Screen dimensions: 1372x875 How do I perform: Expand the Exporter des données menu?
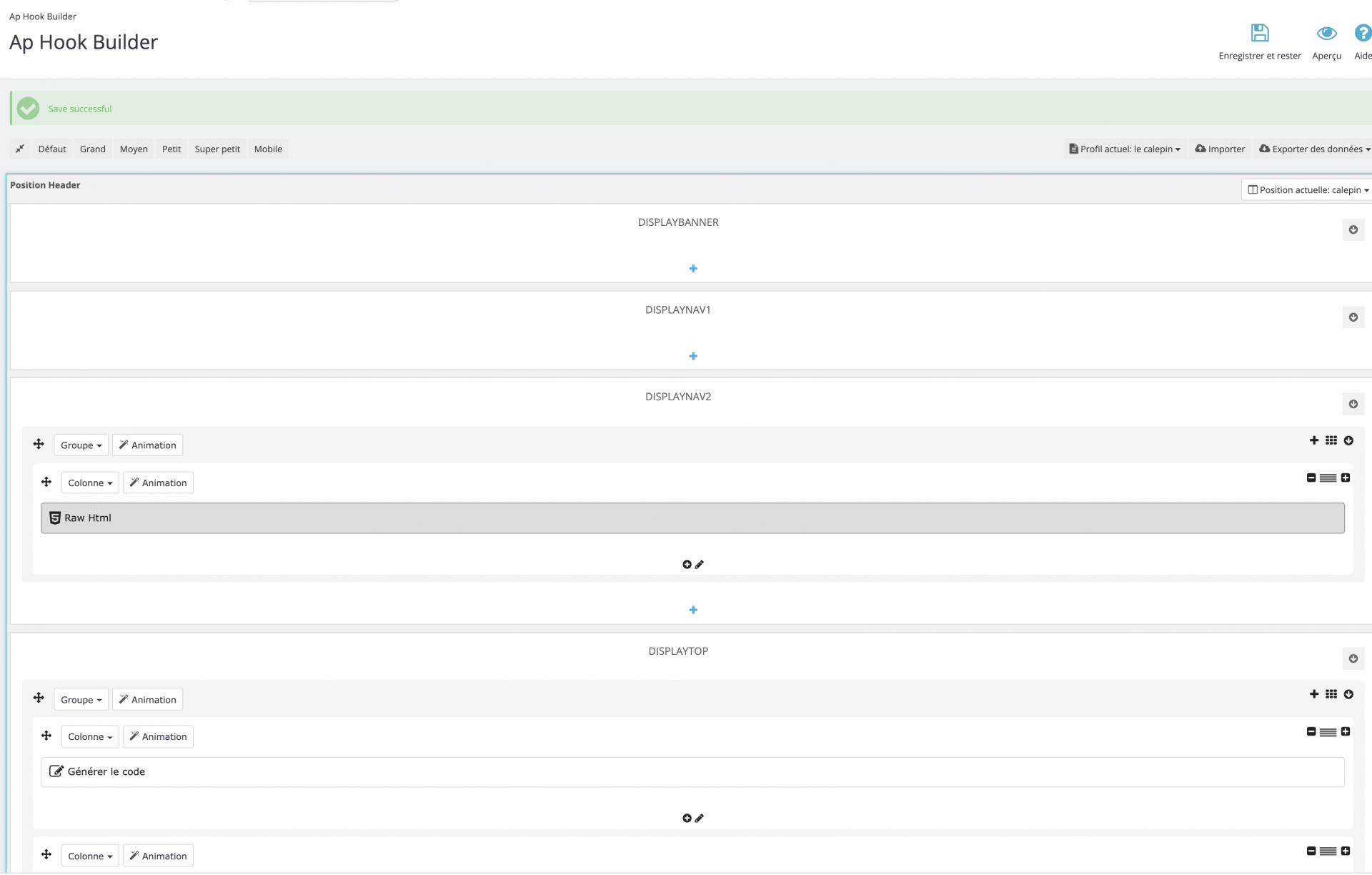[x=1314, y=149]
